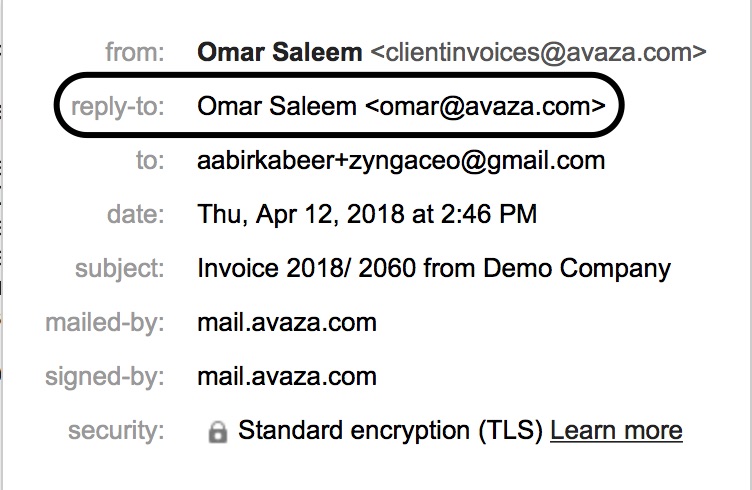
Task: Click the reply-to: field label
Action: tap(118, 106)
